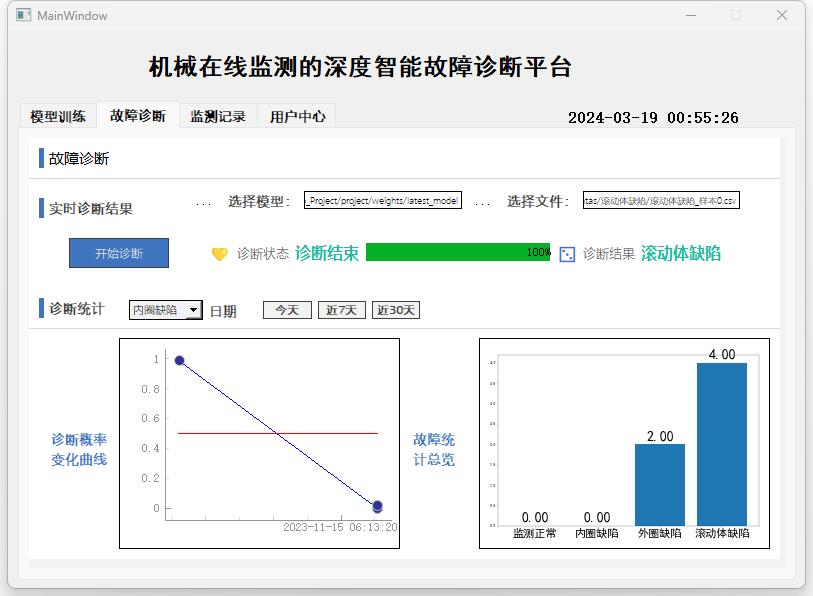The height and width of the screenshot is (596, 813).
Task: Click the dice icon beside diagnosis result
Action: 567,254
